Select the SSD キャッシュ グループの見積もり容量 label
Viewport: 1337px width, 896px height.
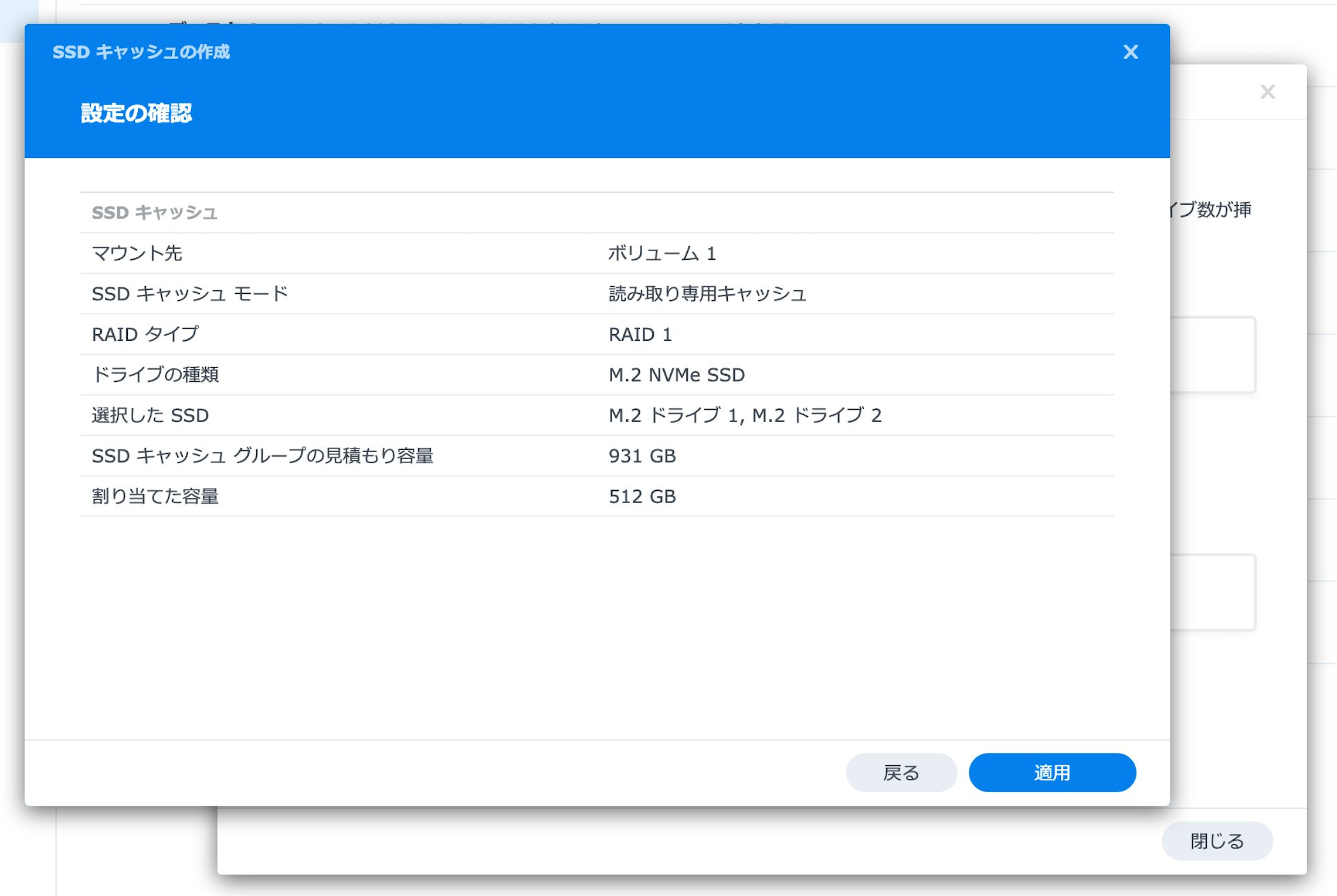(262, 455)
